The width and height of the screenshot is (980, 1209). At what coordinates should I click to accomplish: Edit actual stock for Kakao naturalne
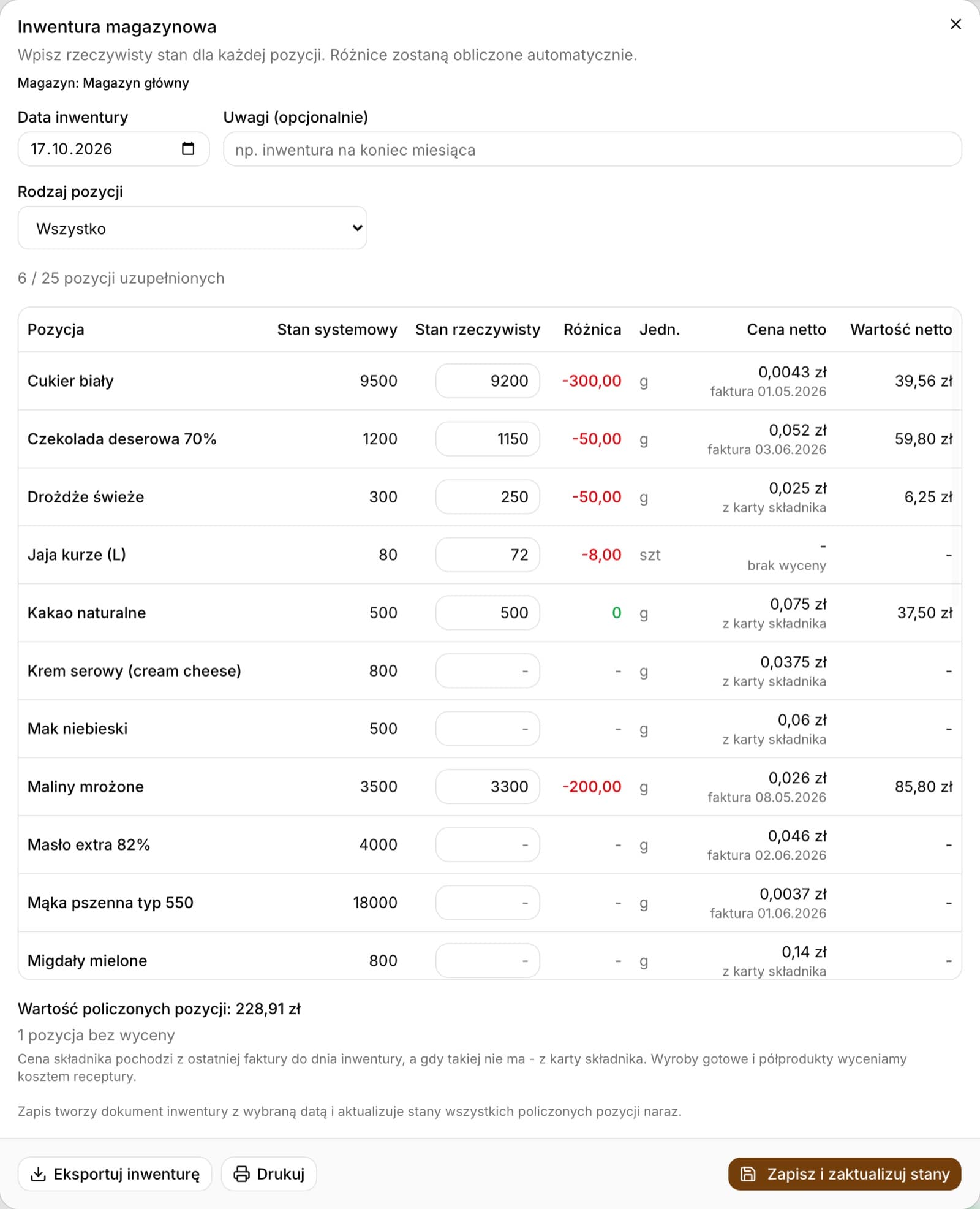point(488,613)
